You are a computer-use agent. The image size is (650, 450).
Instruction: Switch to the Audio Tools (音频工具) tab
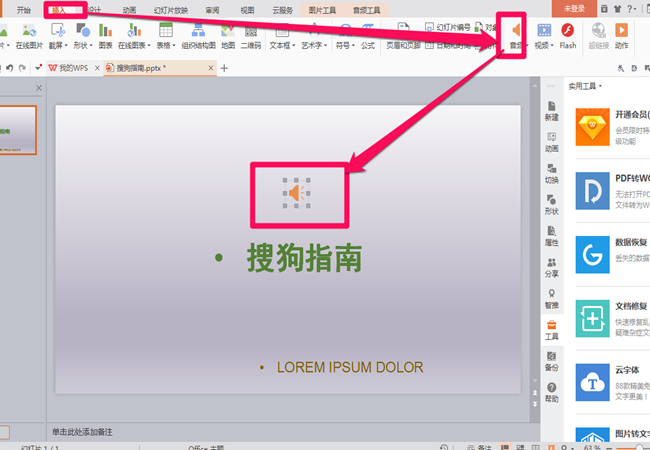366,10
